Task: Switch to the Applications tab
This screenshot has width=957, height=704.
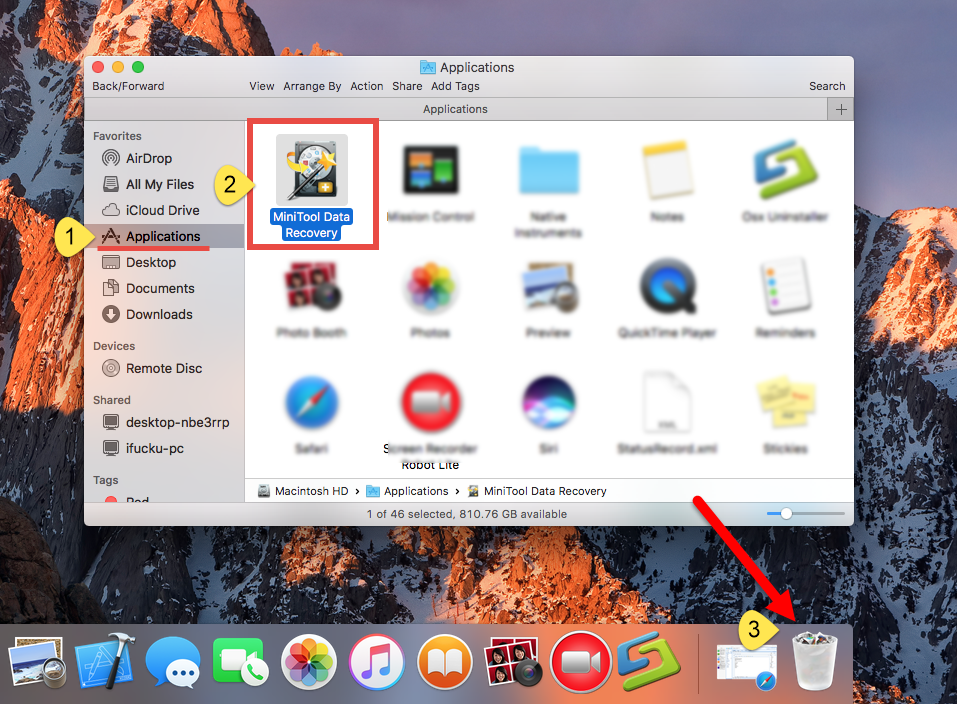Action: 455,108
